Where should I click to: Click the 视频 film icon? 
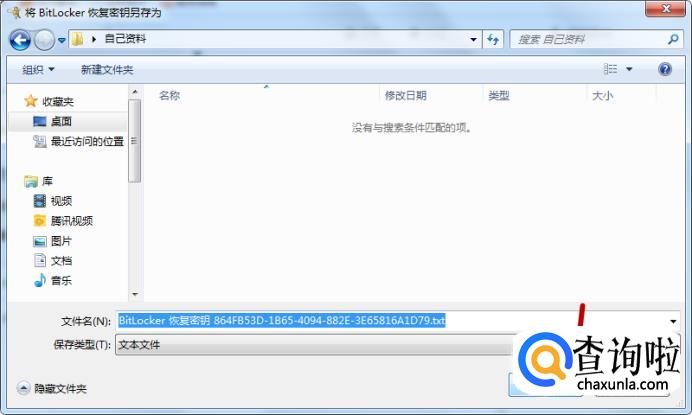click(x=40, y=201)
